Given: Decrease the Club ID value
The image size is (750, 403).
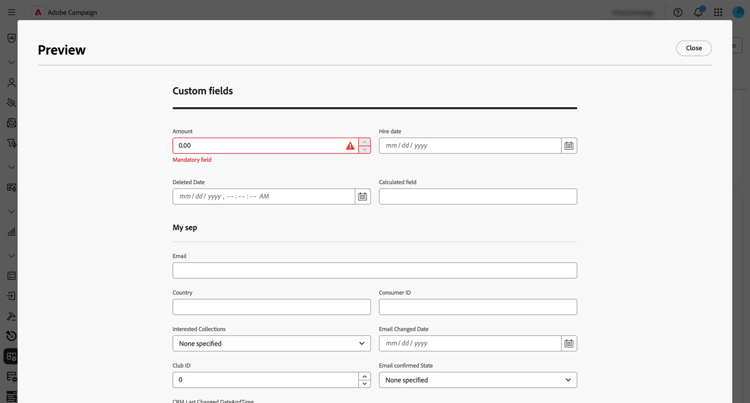Looking at the screenshot, I should coord(364,384).
